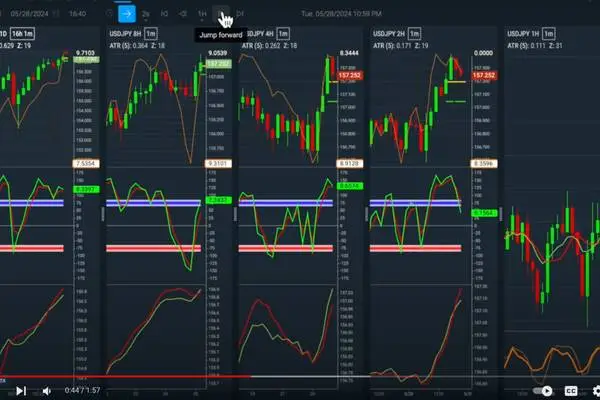
Task: Click the 05/28/2024 date field
Action: tap(29, 14)
